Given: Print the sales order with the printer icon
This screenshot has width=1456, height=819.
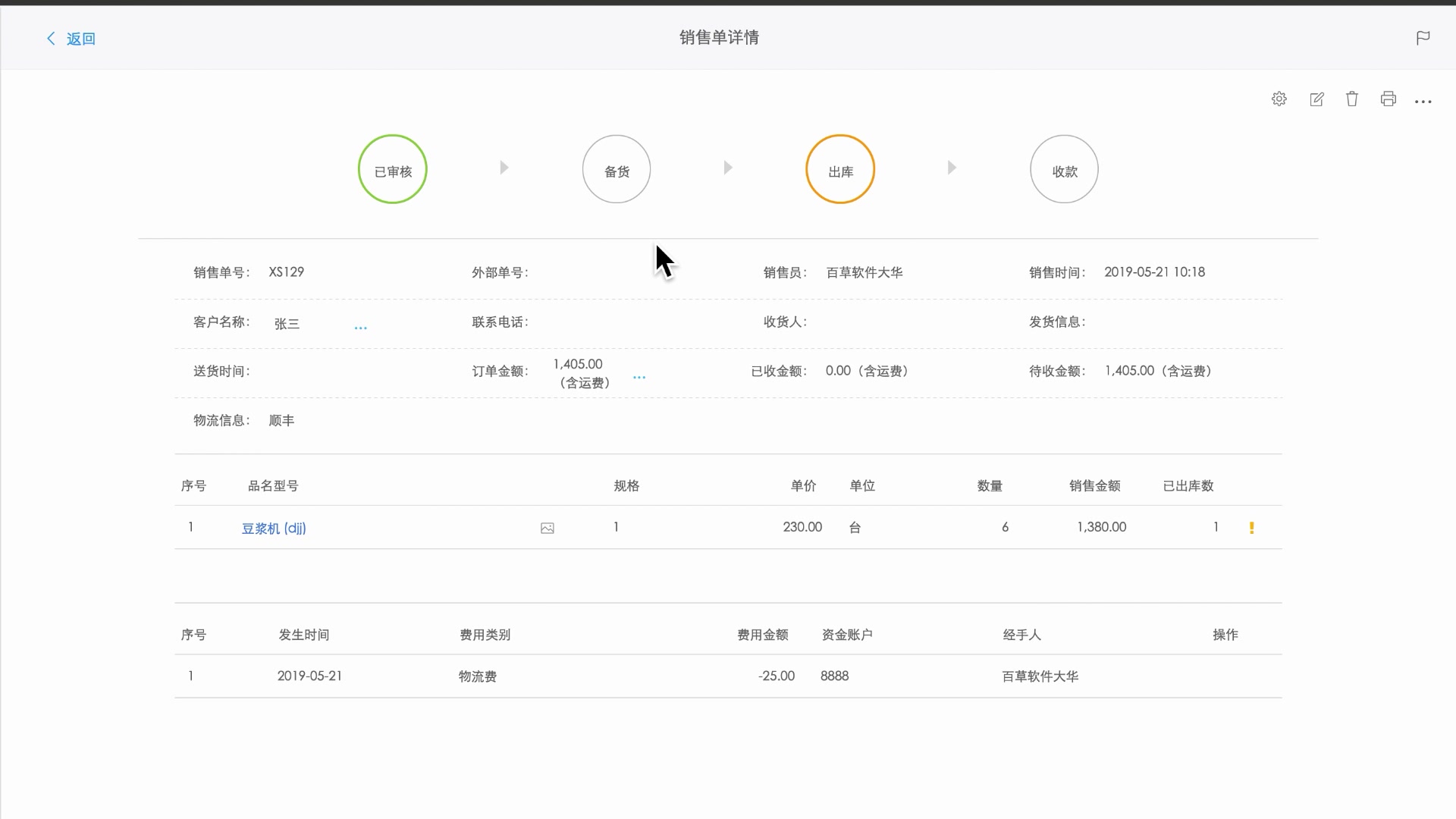Looking at the screenshot, I should pos(1388,99).
